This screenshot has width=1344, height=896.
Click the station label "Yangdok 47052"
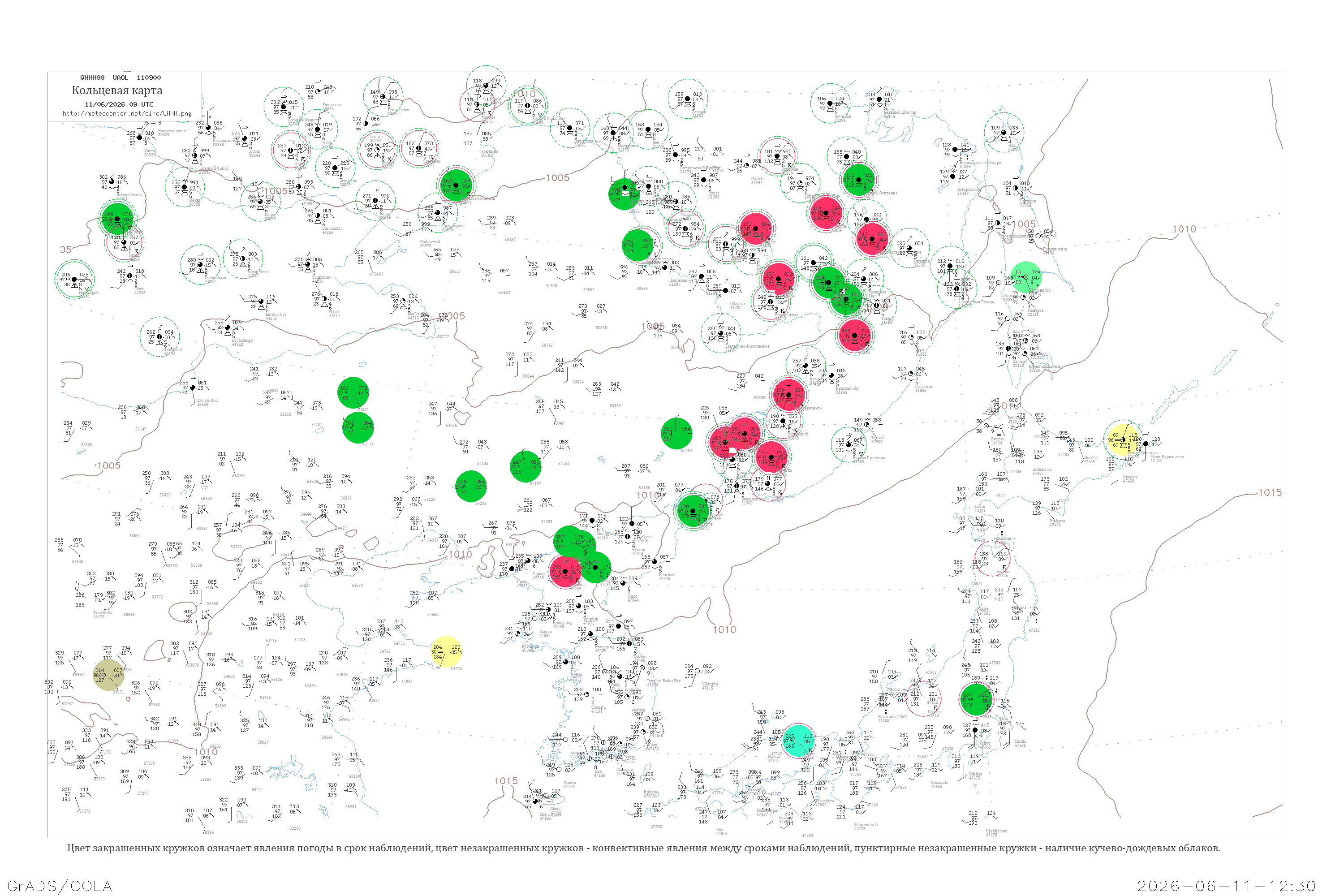tap(591, 620)
